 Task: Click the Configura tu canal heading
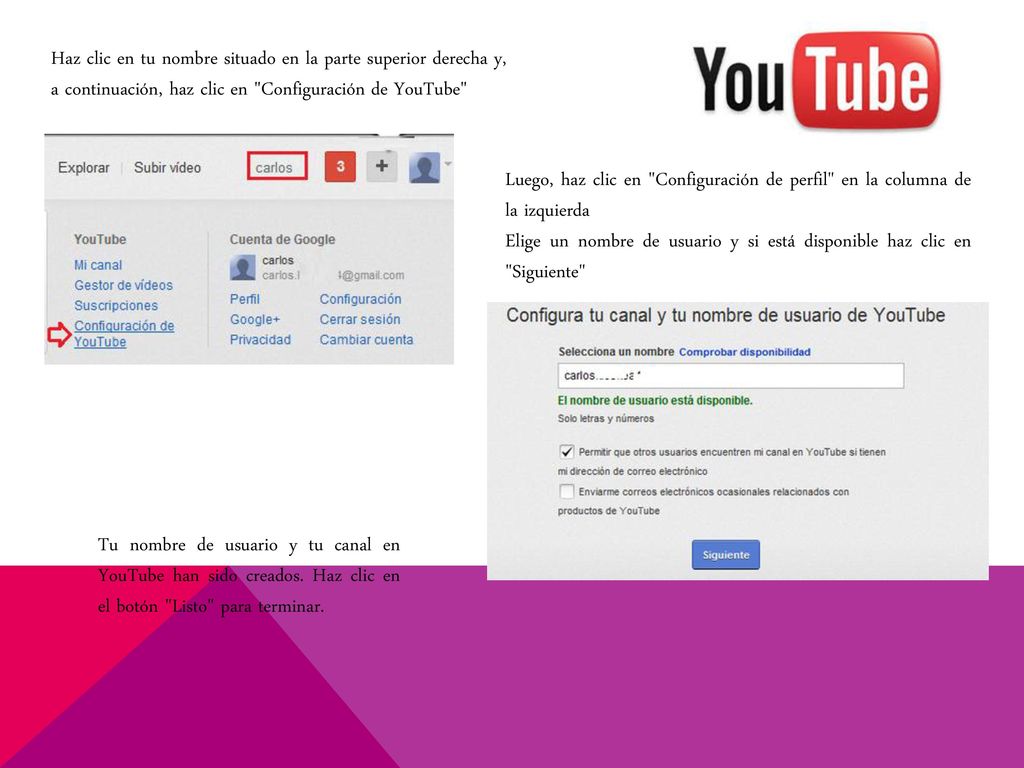click(x=726, y=315)
